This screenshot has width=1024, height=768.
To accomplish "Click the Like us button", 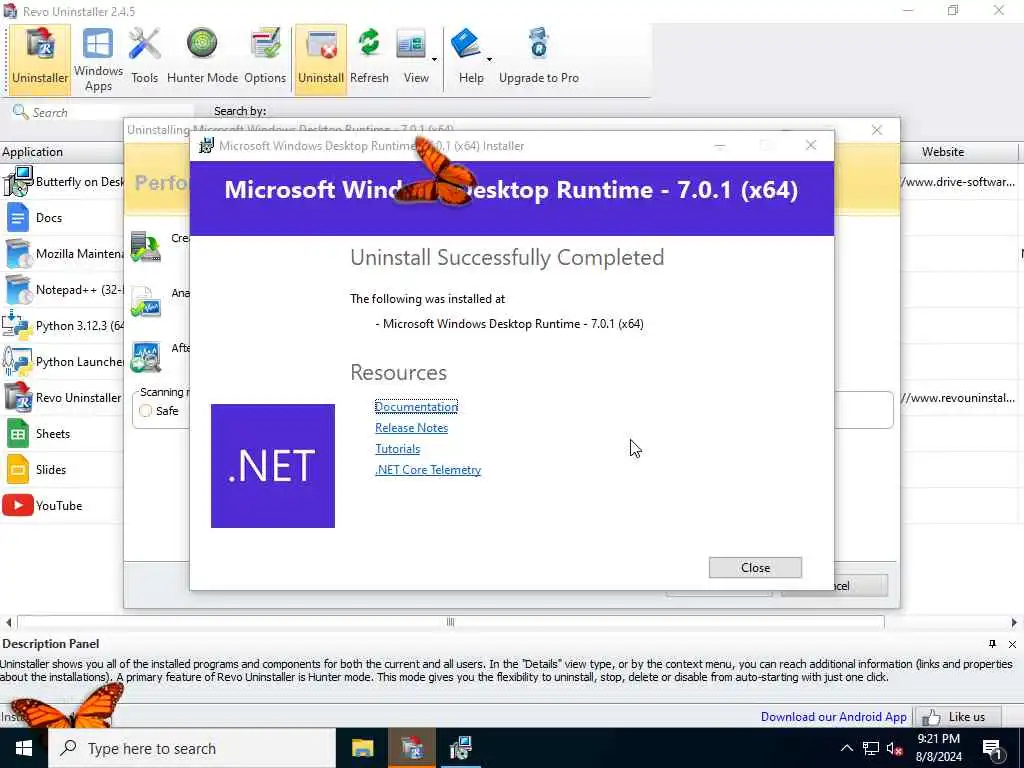I will (958, 716).
